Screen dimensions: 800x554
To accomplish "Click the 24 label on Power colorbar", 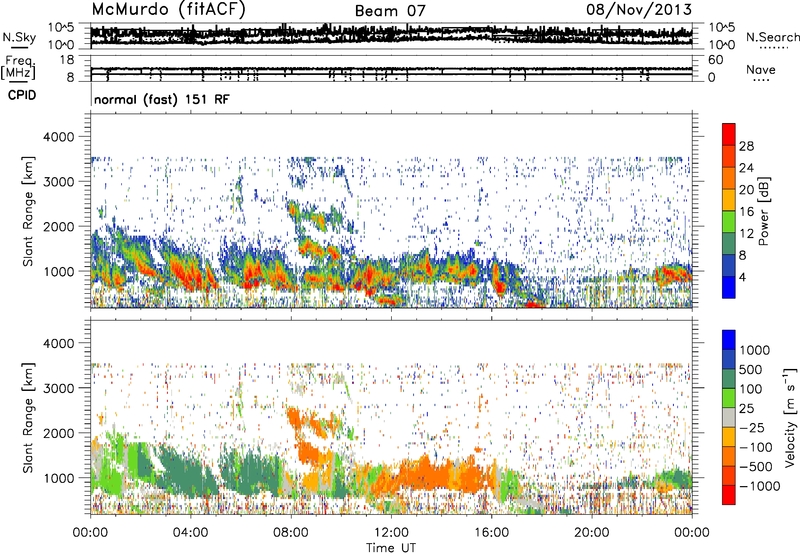I will click(746, 168).
